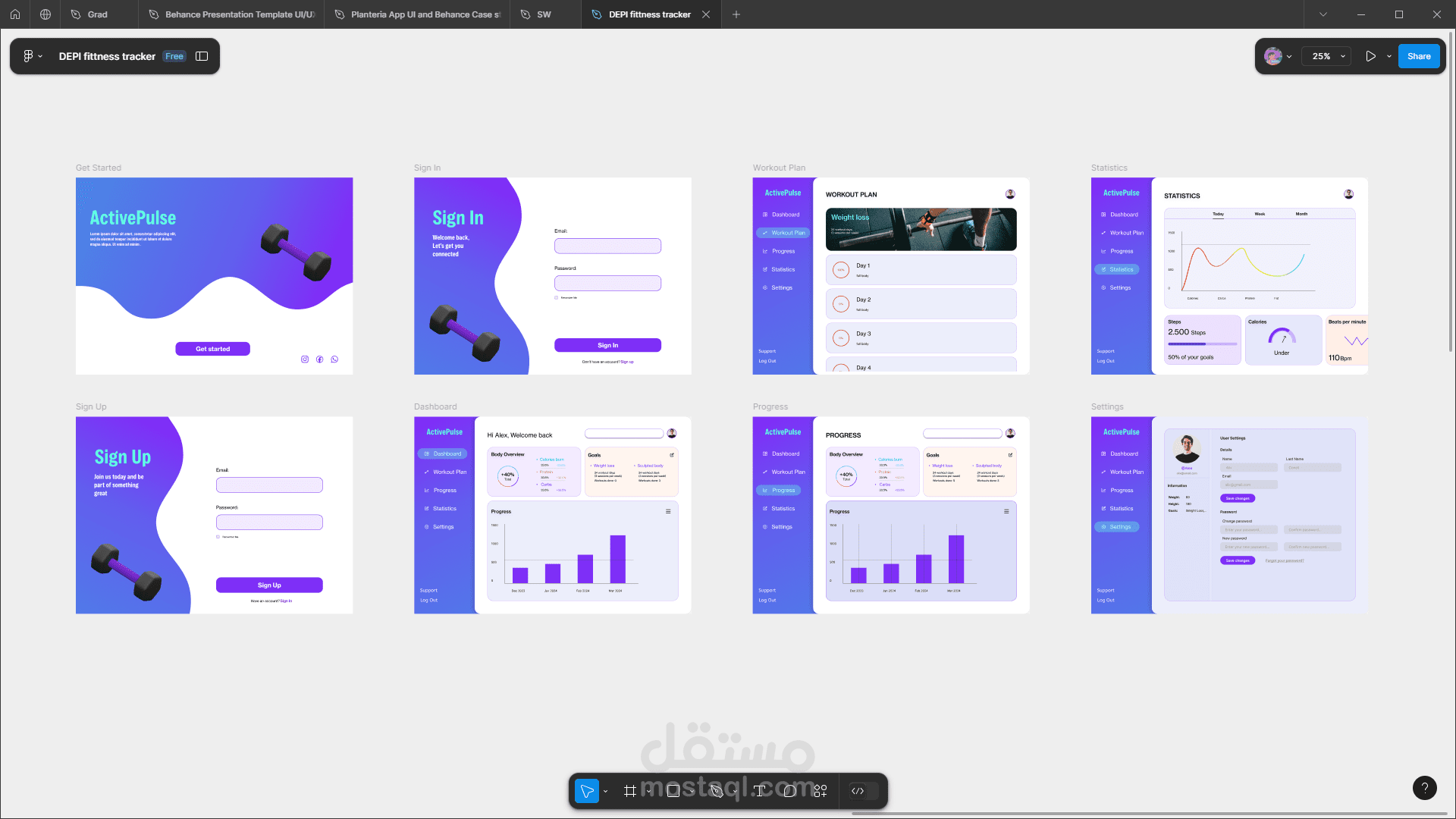Screen dimensions: 1456x819
Task: Expand the chevron next to user avatar
Action: (1288, 56)
